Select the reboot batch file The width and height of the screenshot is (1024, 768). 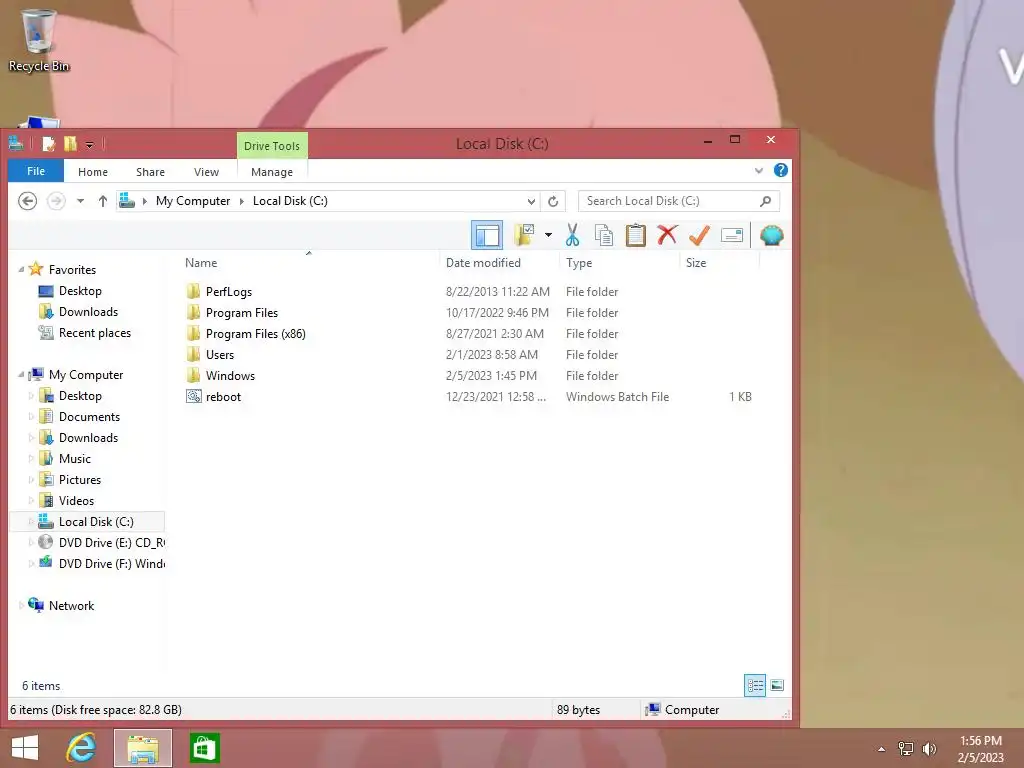223,396
